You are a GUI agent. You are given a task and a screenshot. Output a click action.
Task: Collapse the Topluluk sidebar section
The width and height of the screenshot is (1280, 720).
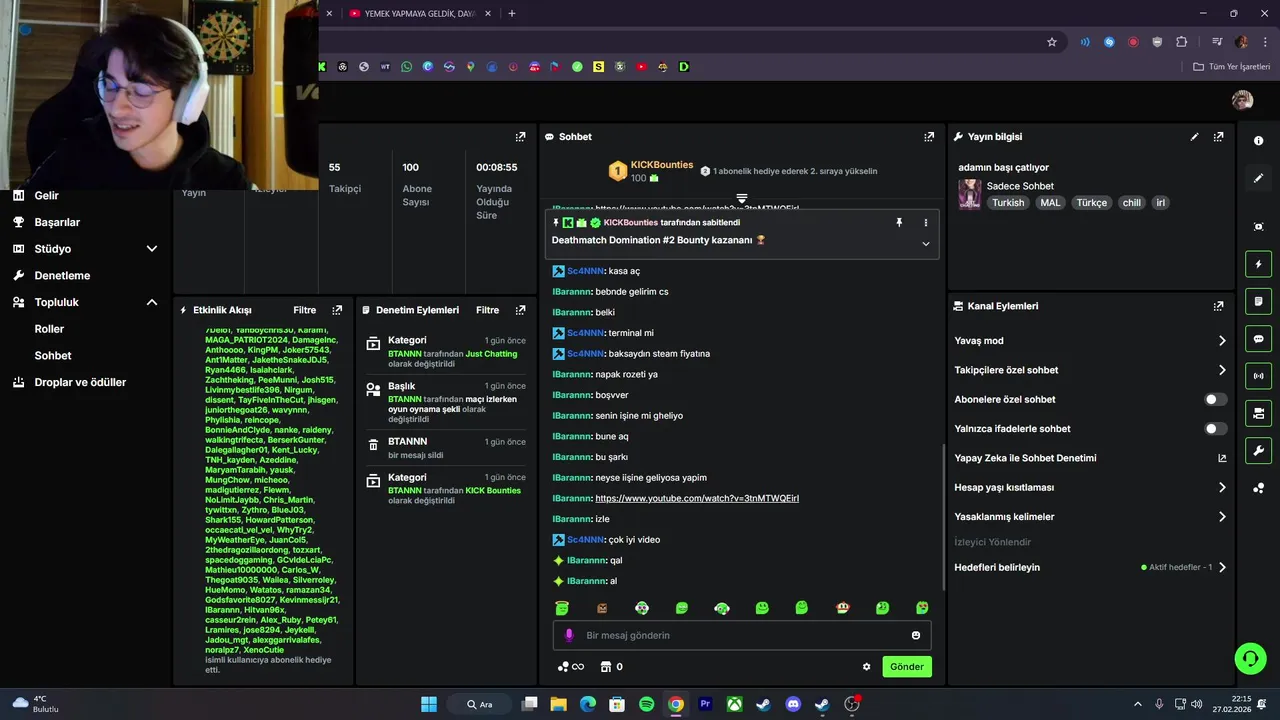click(152, 302)
